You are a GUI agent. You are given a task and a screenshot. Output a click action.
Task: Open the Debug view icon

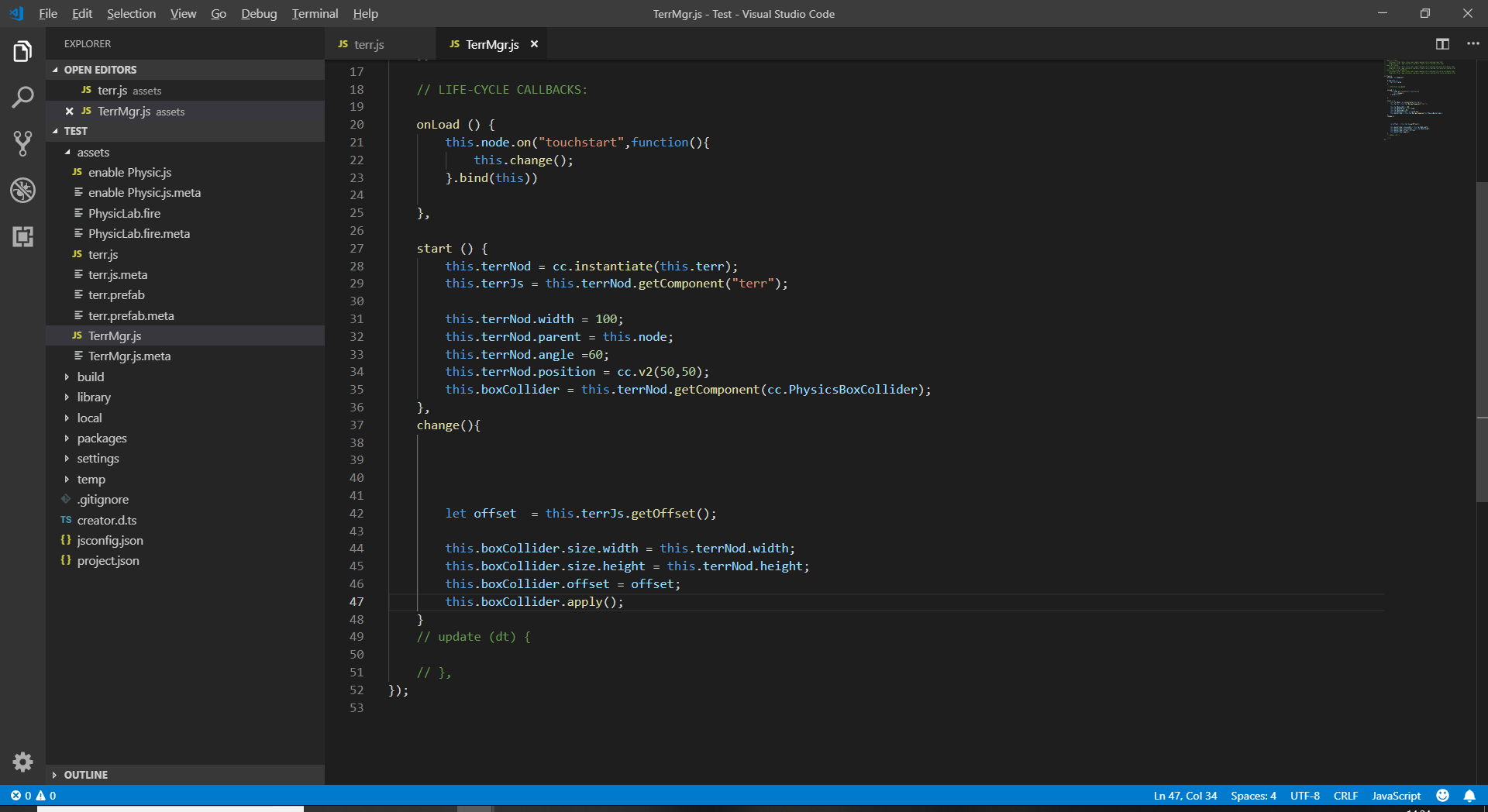pyautogui.click(x=22, y=190)
